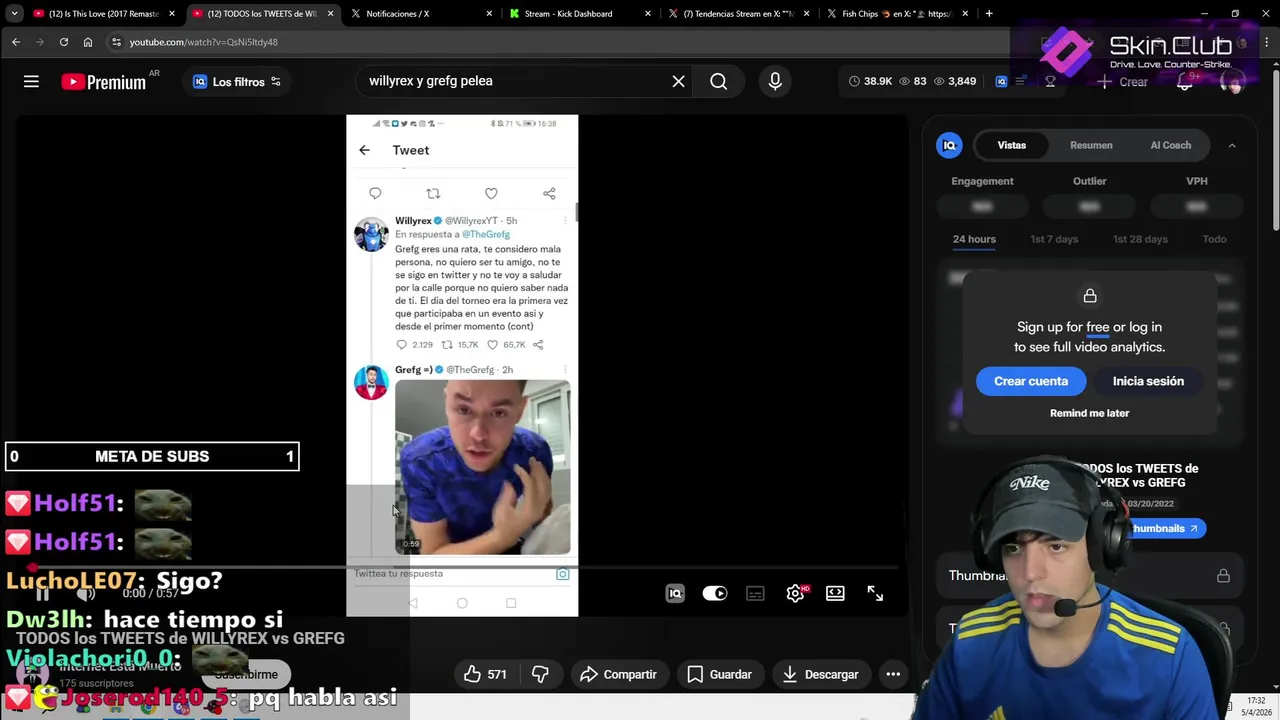
Task: Click the vidIQ panel logo icon
Action: [949, 145]
